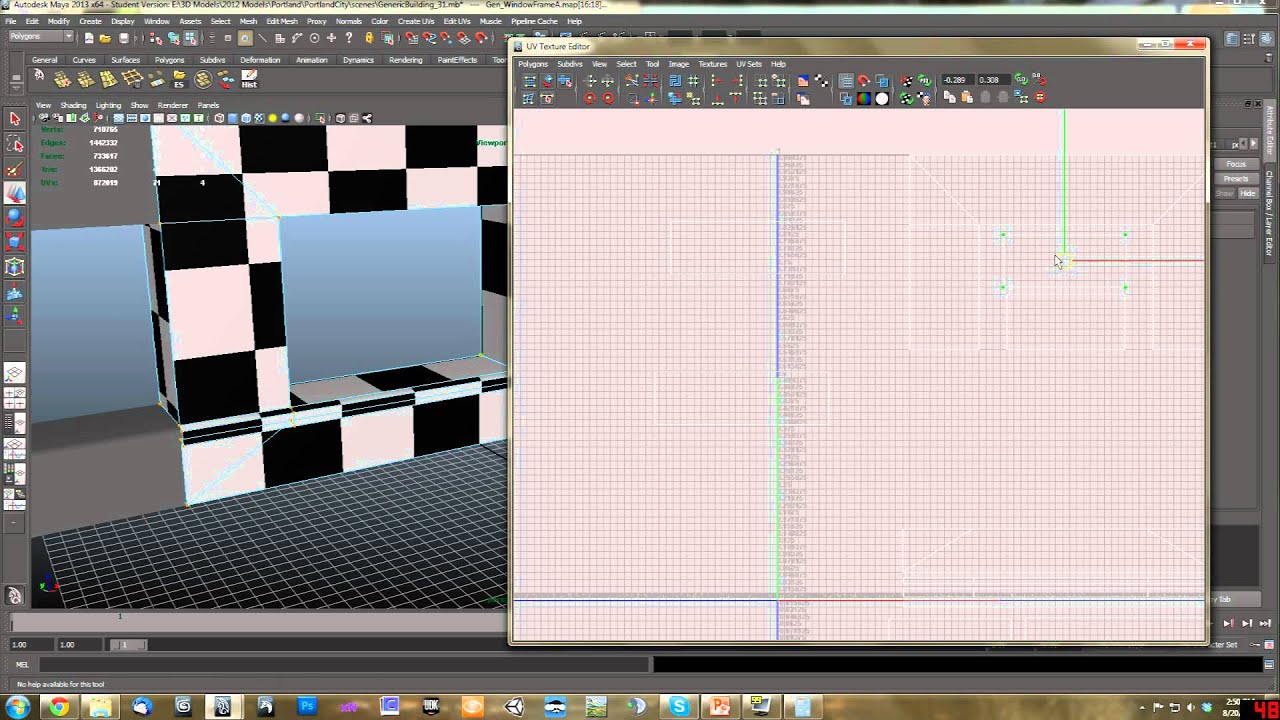The width and height of the screenshot is (1280, 720).
Task: Click the open scene folder icon
Action: pos(105,38)
